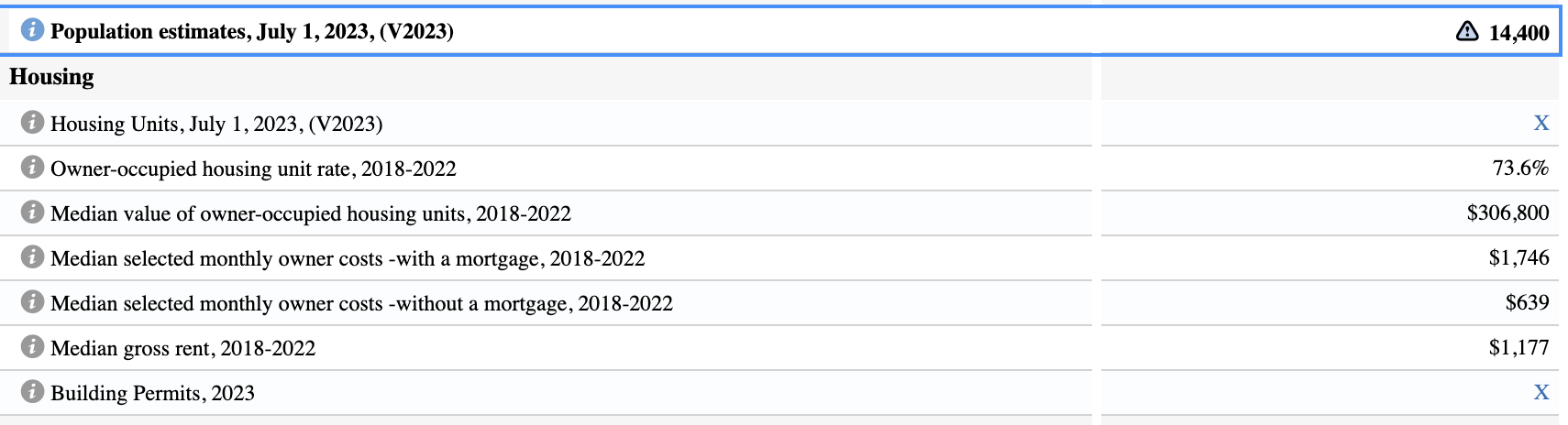This screenshot has width=1568, height=425.
Task: Click info icon beside Median gross rent
Action: click(32, 347)
